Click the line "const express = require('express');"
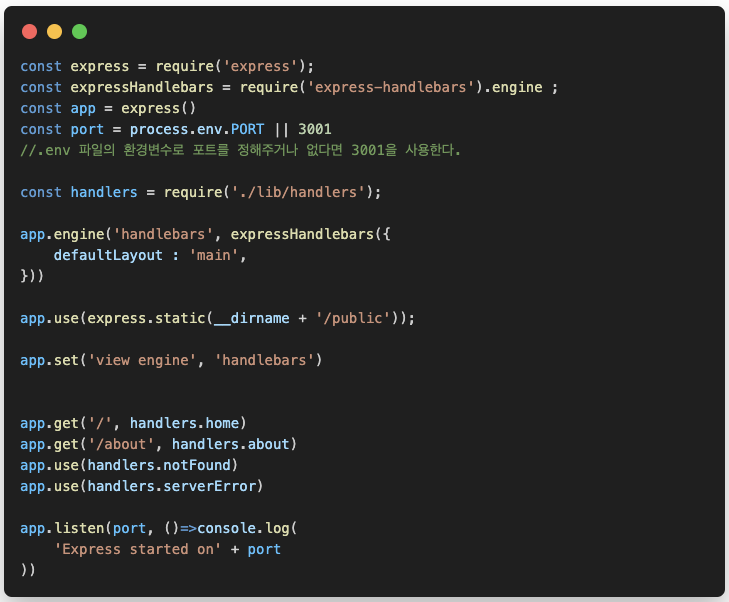729x602 pixels. click(167, 66)
